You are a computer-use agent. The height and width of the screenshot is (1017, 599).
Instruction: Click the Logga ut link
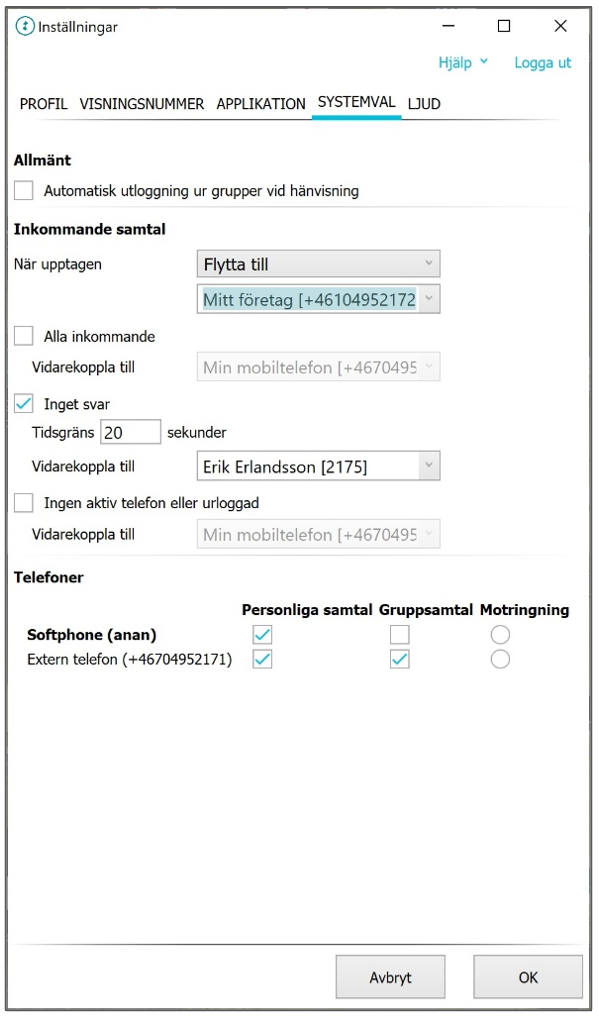[x=543, y=63]
